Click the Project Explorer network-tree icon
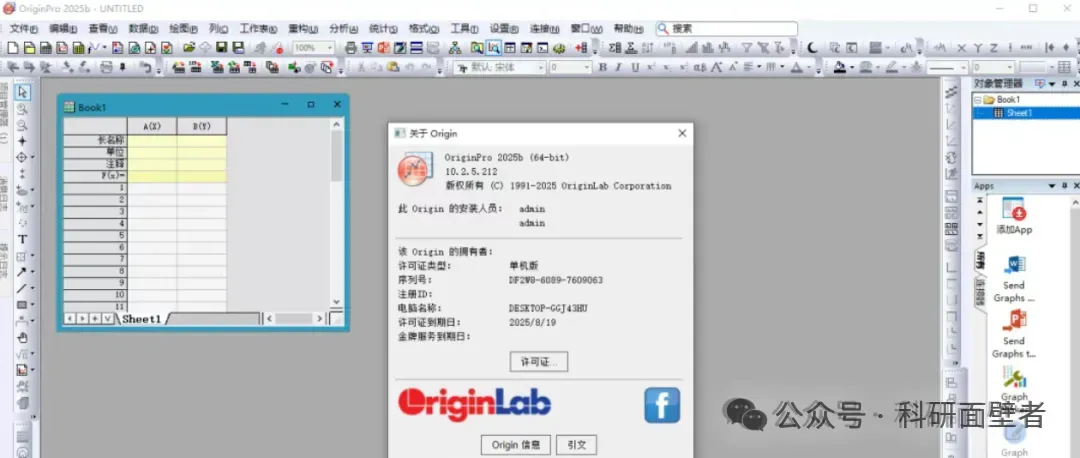Image resolution: width=1080 pixels, height=458 pixels. (x=455, y=48)
